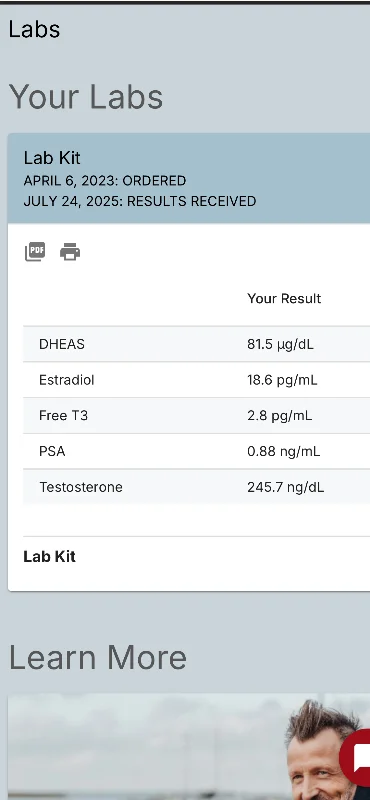Click the PSA test label
This screenshot has width=370, height=800.
(52, 452)
